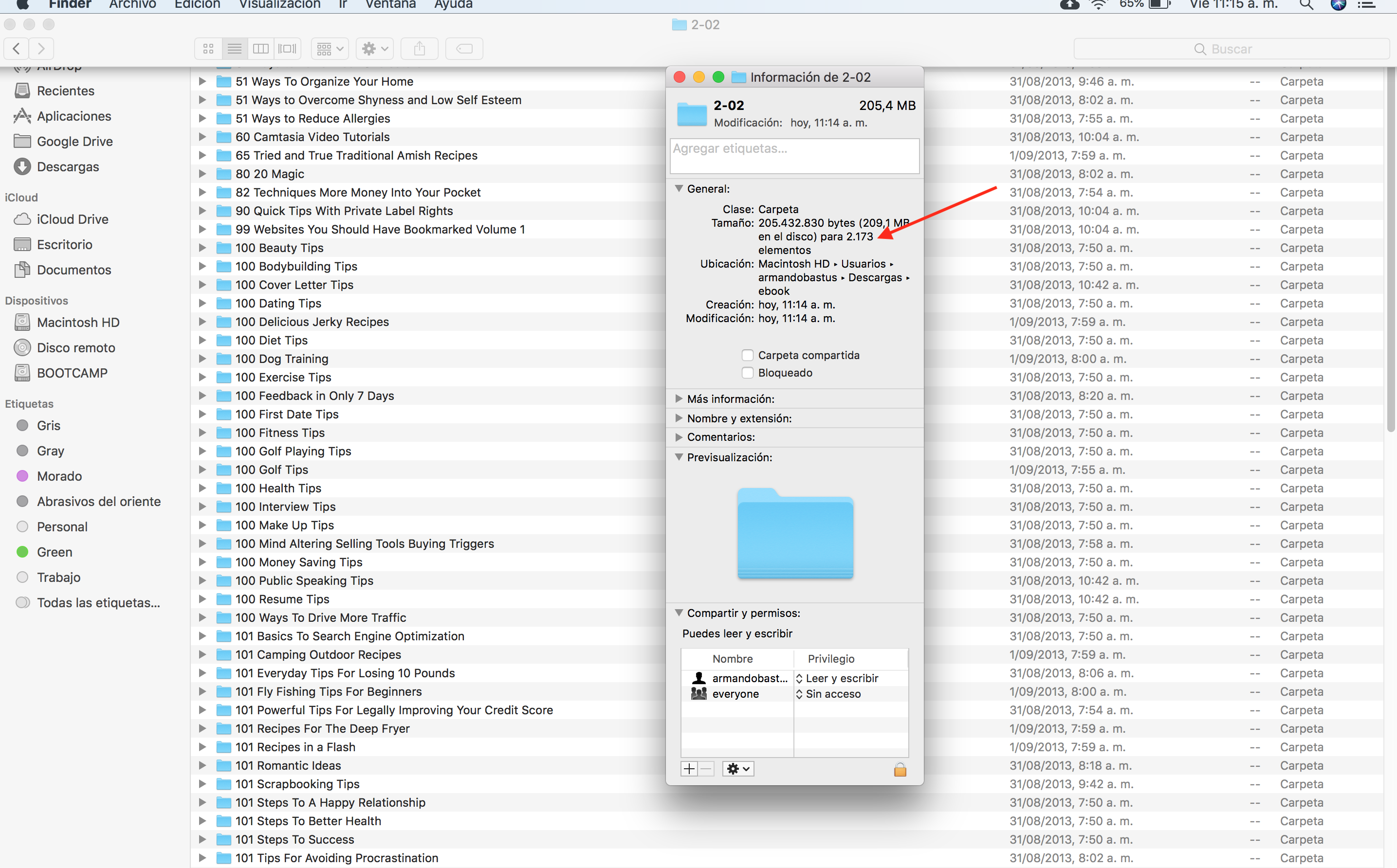Image resolution: width=1397 pixels, height=868 pixels.
Task: Enable the Carpeta compartida checkbox
Action: click(x=748, y=355)
